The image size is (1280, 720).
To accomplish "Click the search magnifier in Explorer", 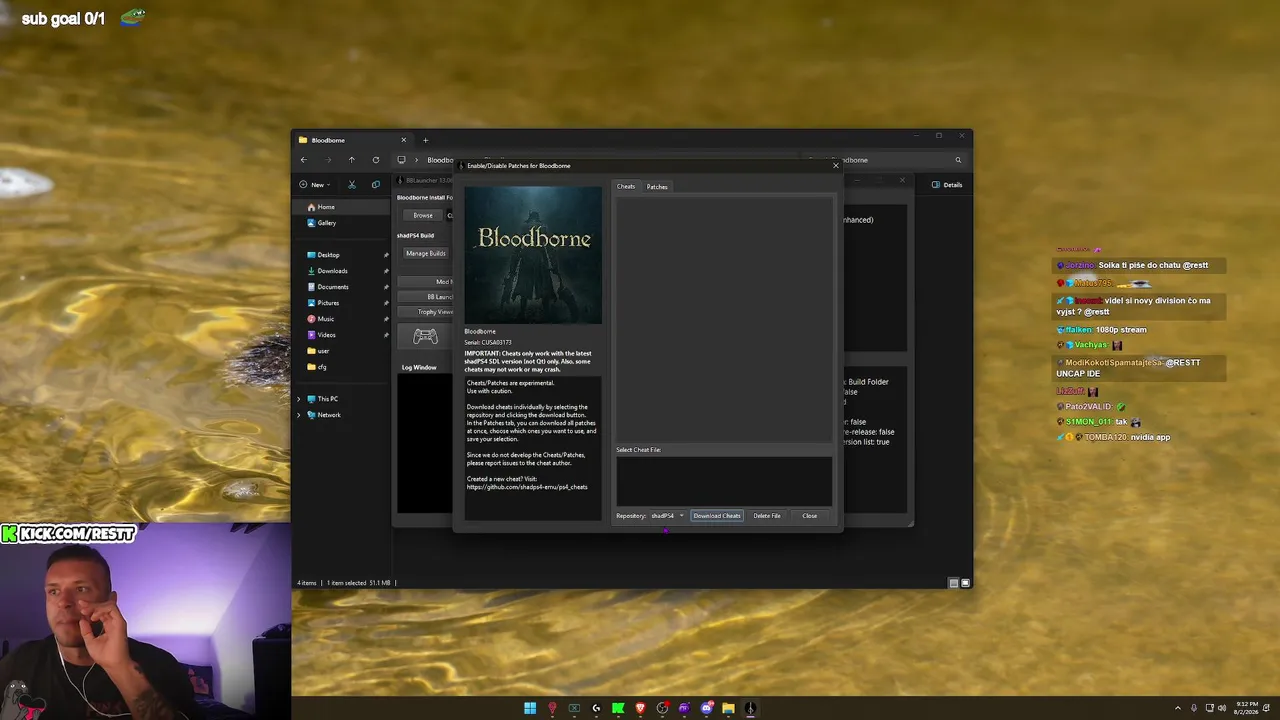I will click(958, 160).
